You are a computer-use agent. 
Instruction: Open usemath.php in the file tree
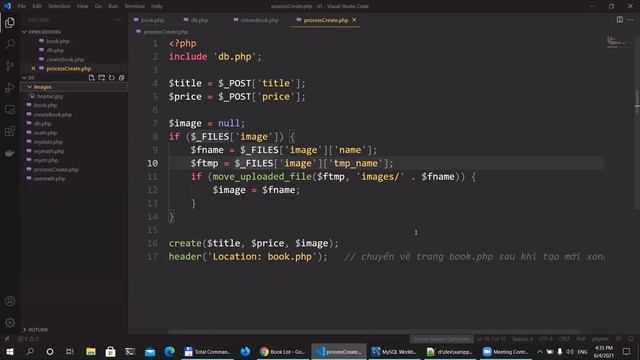tap(49, 179)
